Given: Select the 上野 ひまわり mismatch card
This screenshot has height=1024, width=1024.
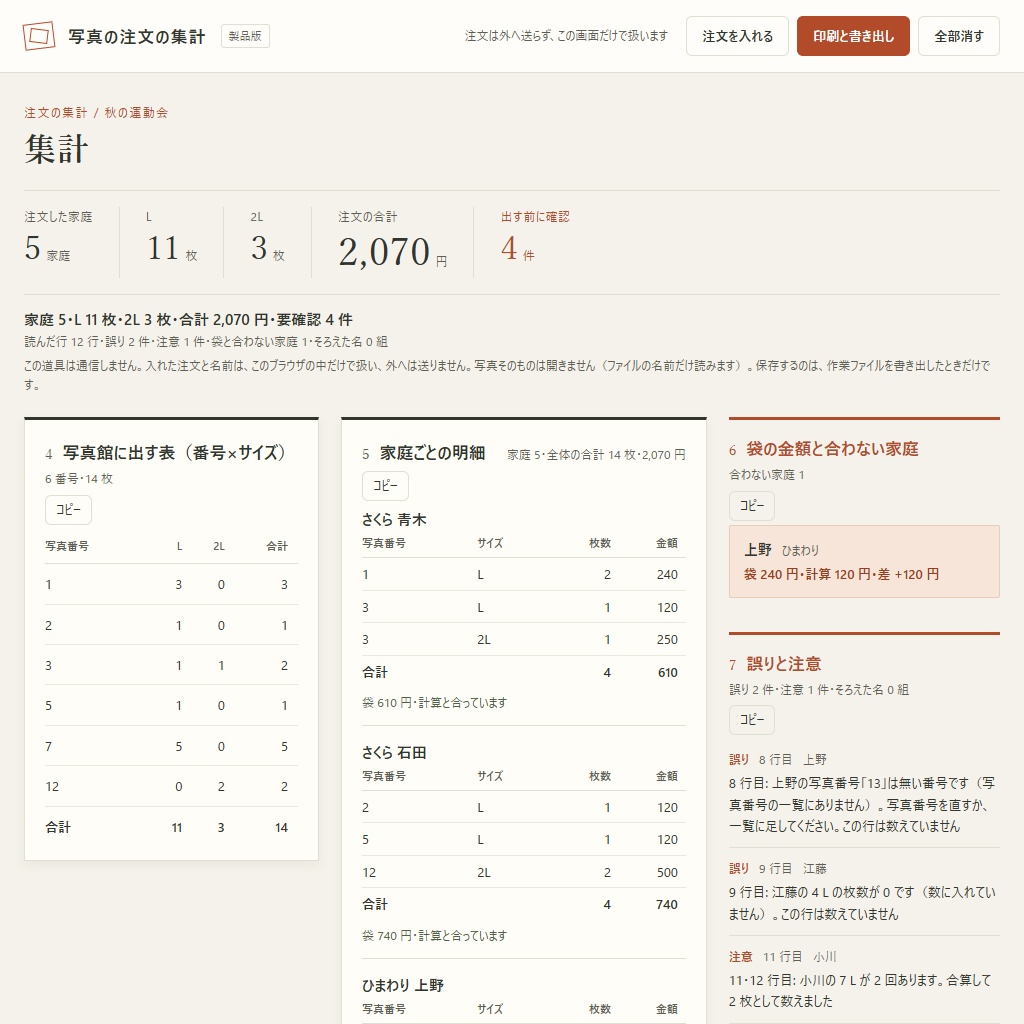Looking at the screenshot, I should point(864,562).
